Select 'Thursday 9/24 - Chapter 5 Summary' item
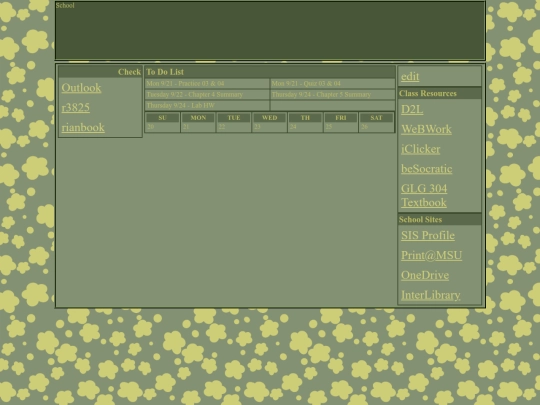 332,95
